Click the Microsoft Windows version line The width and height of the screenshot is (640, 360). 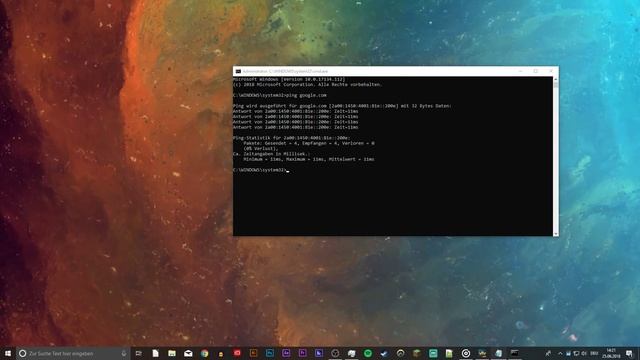click(289, 79)
